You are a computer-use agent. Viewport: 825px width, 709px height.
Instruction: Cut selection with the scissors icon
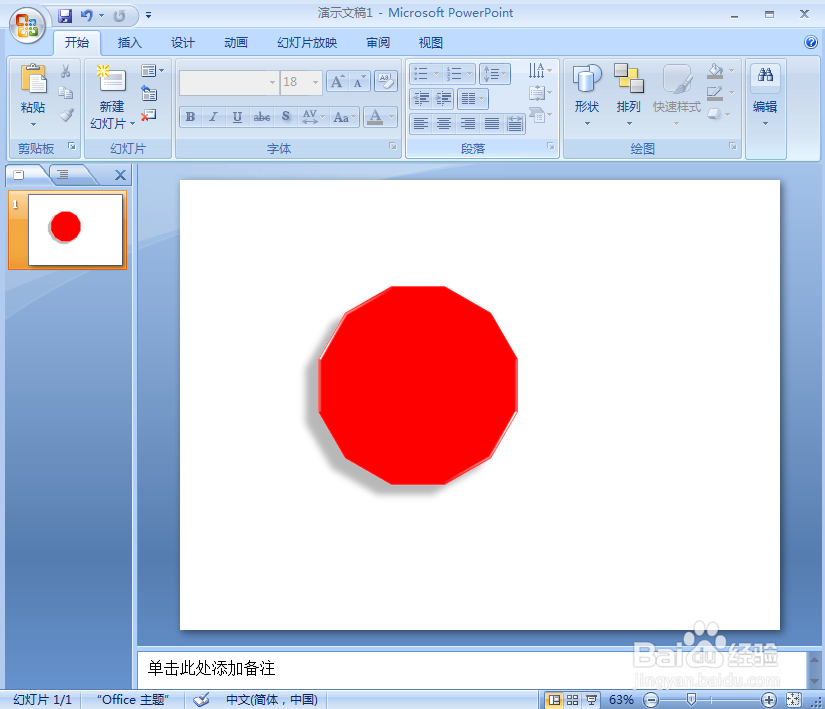pyautogui.click(x=66, y=71)
